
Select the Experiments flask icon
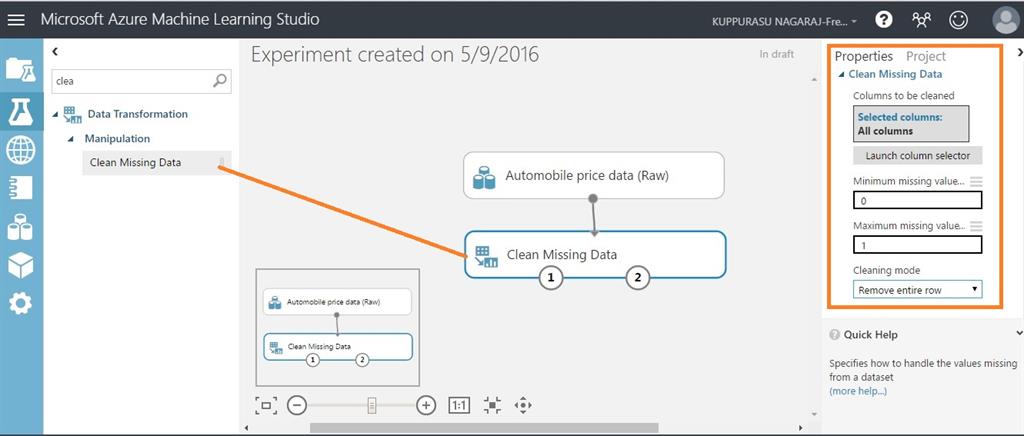(x=21, y=112)
